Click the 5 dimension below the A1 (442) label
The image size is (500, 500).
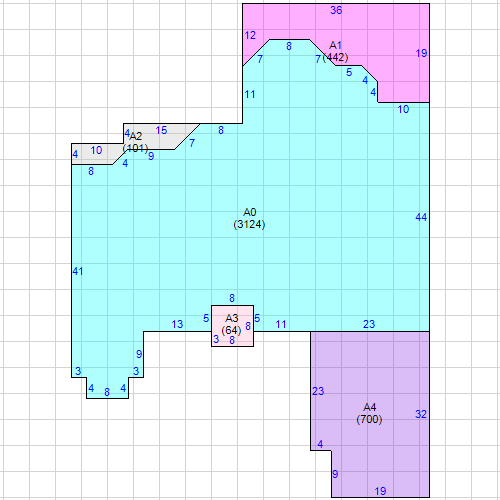(x=349, y=72)
